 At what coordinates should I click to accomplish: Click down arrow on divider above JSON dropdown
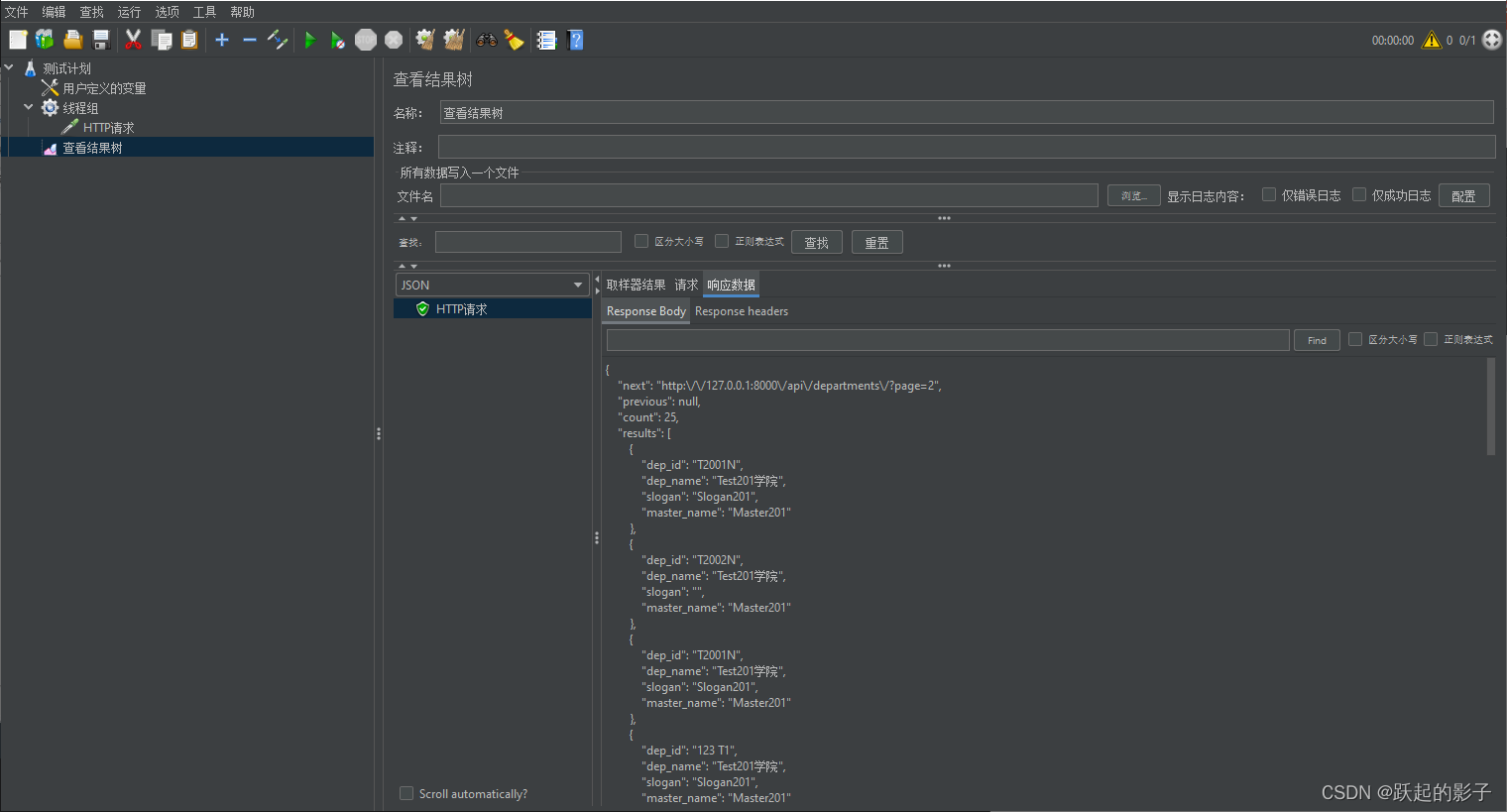tap(413, 266)
